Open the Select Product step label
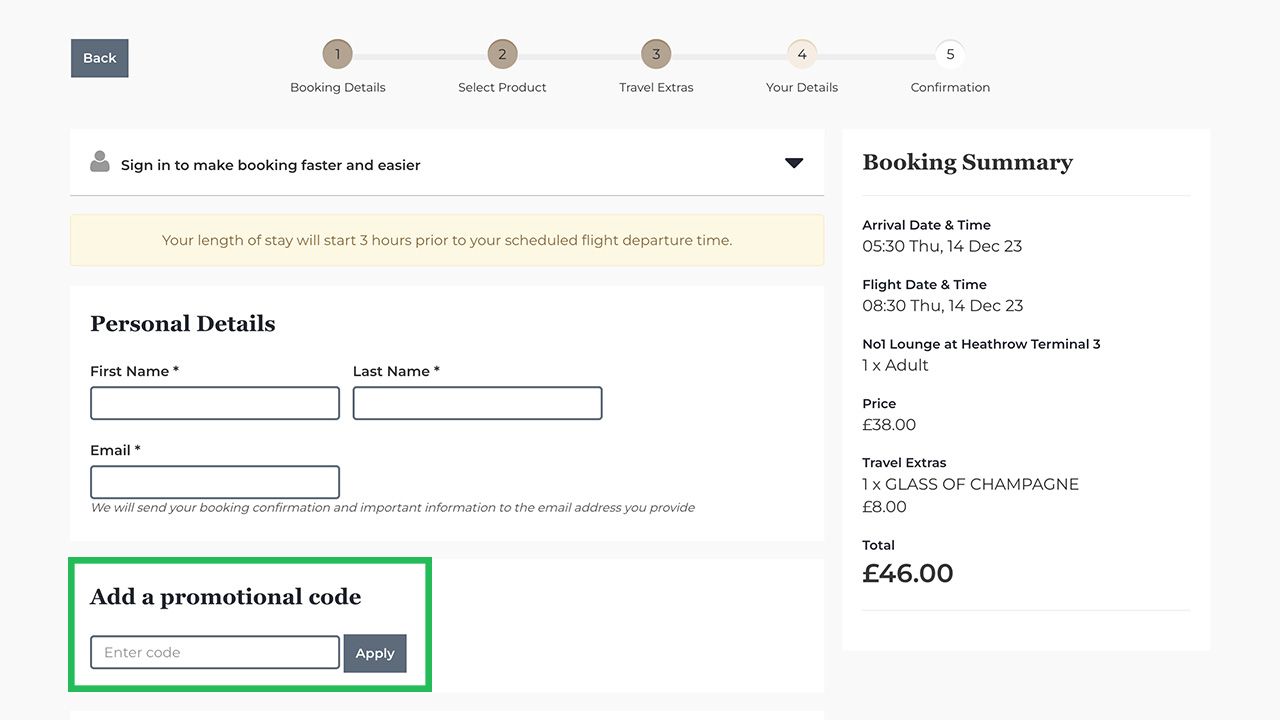 [x=502, y=87]
